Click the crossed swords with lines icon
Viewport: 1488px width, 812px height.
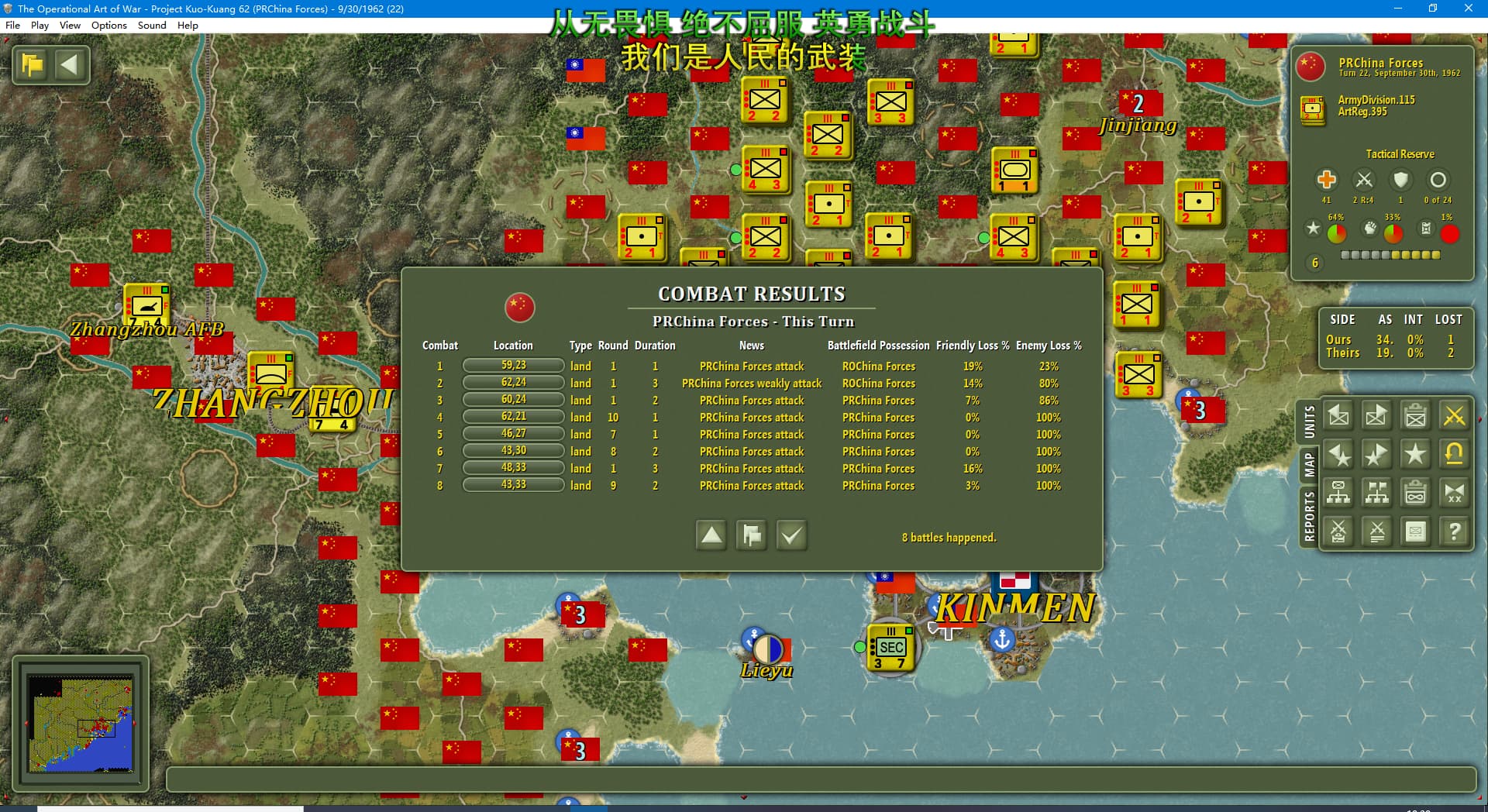click(x=1377, y=532)
